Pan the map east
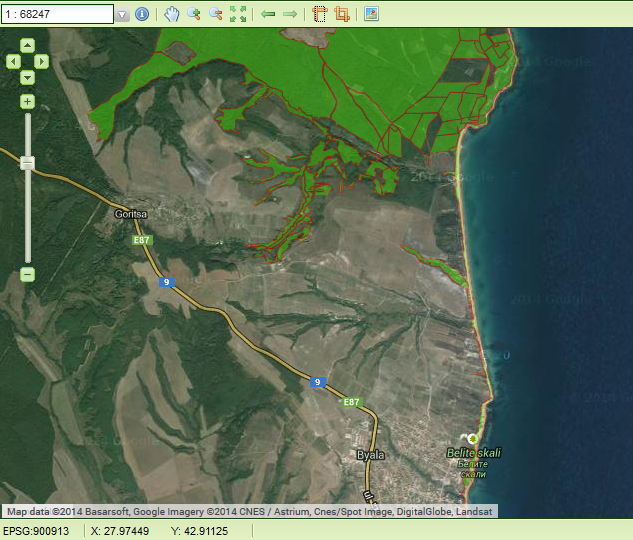 [41, 61]
